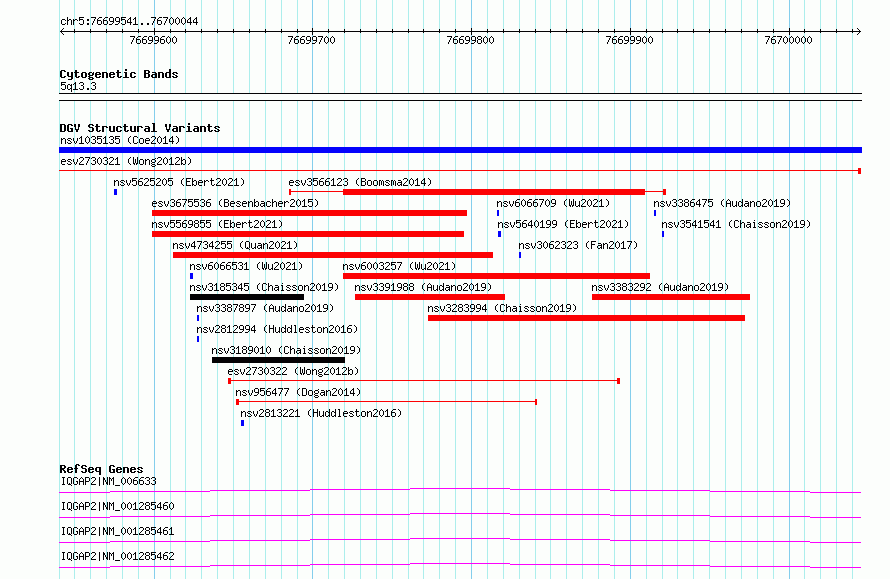890x579 pixels.
Task: Click the Cytogenetic Bands track heading
Action: (119, 74)
